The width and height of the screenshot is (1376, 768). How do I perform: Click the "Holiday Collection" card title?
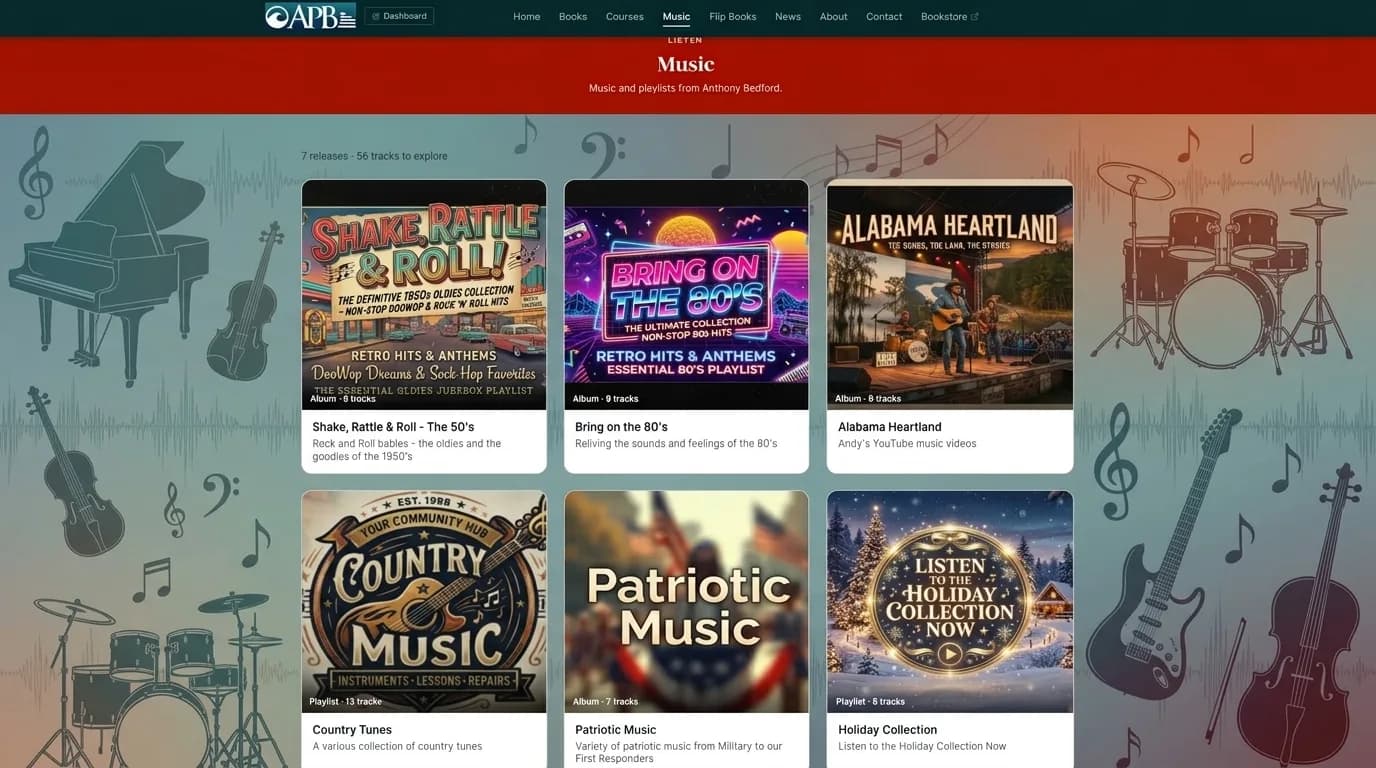[888, 730]
